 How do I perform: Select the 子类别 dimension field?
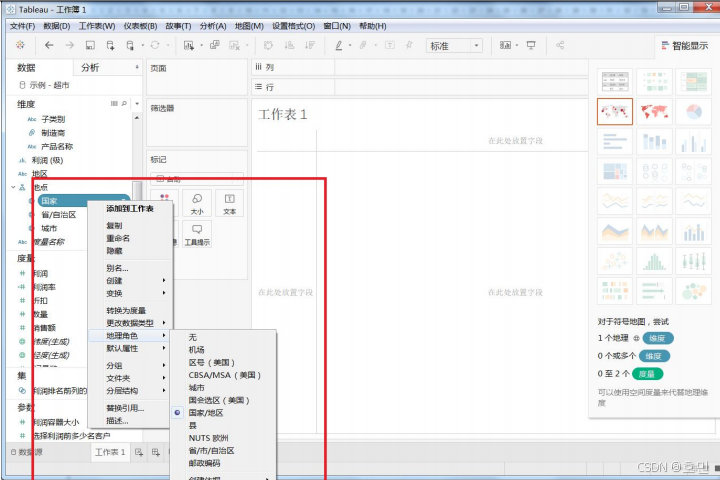[53, 119]
